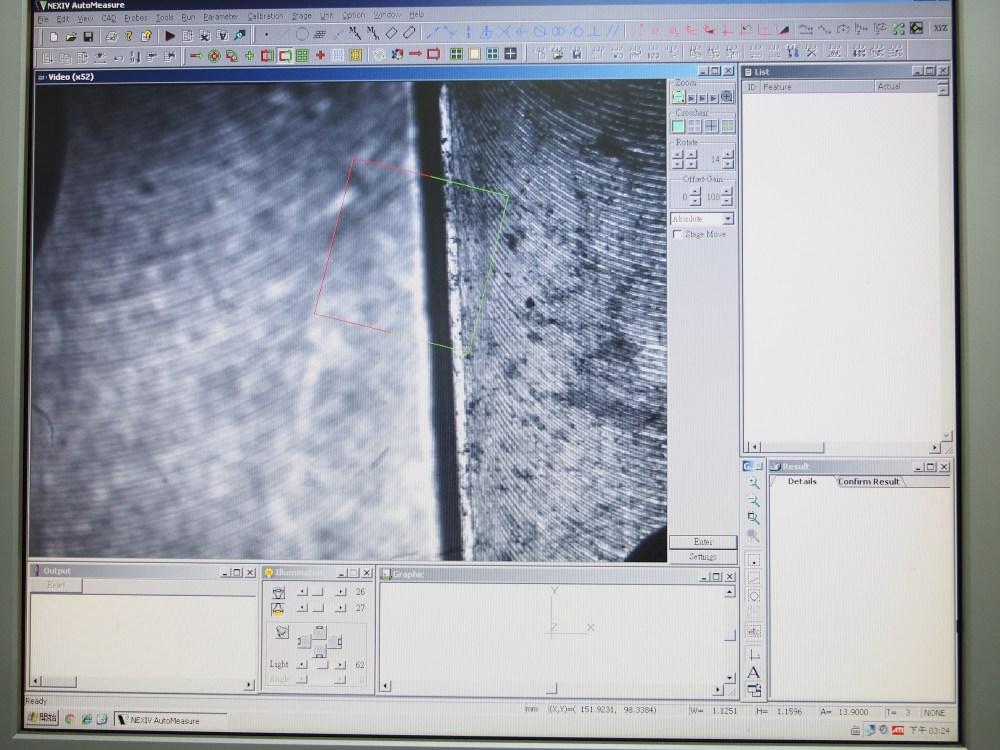Select the green crosshair style option
1000x750 pixels.
(727, 126)
